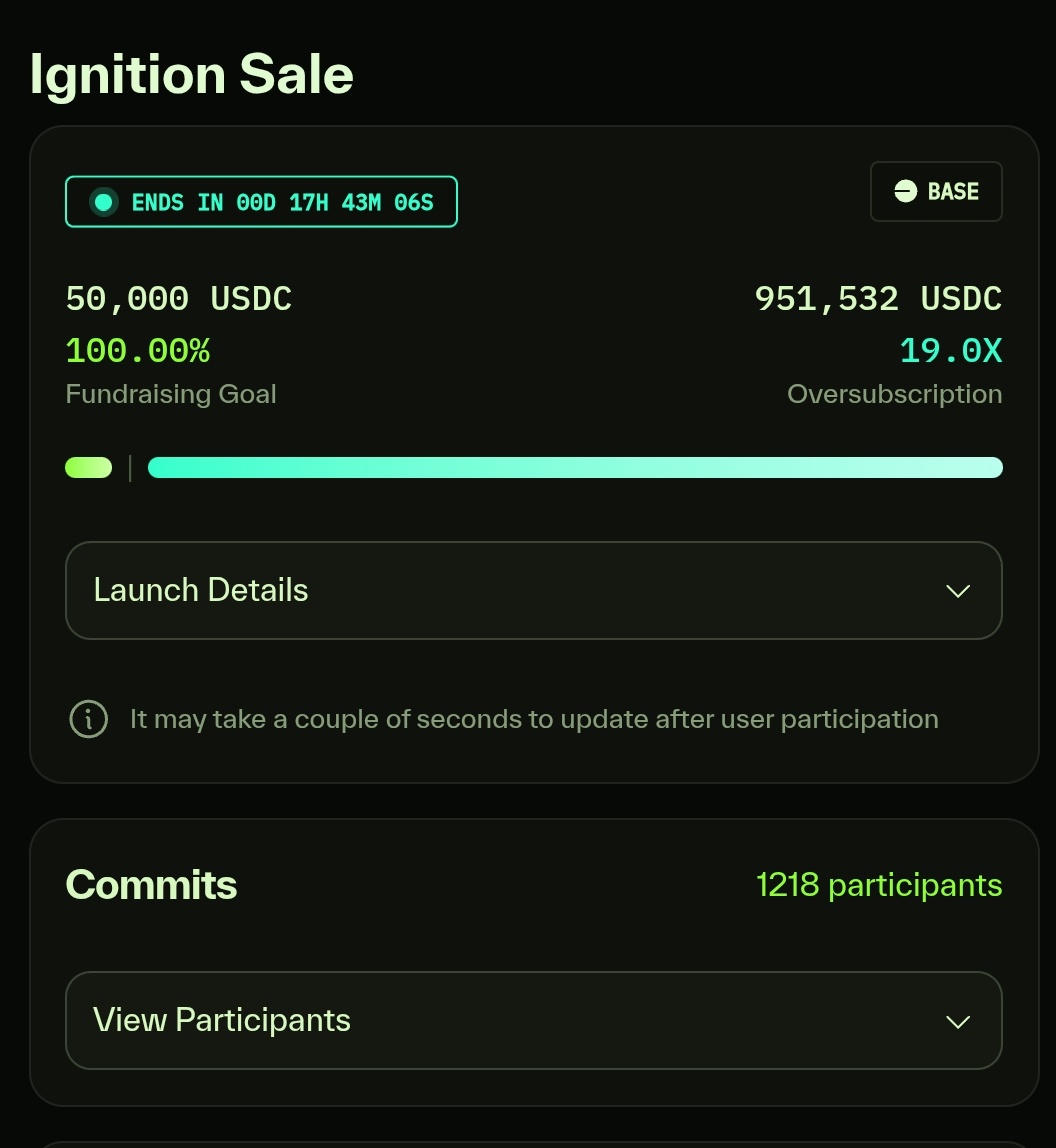This screenshot has width=1056, height=1148.
Task: Click the 951,532 USDC committed amount
Action: (x=878, y=299)
